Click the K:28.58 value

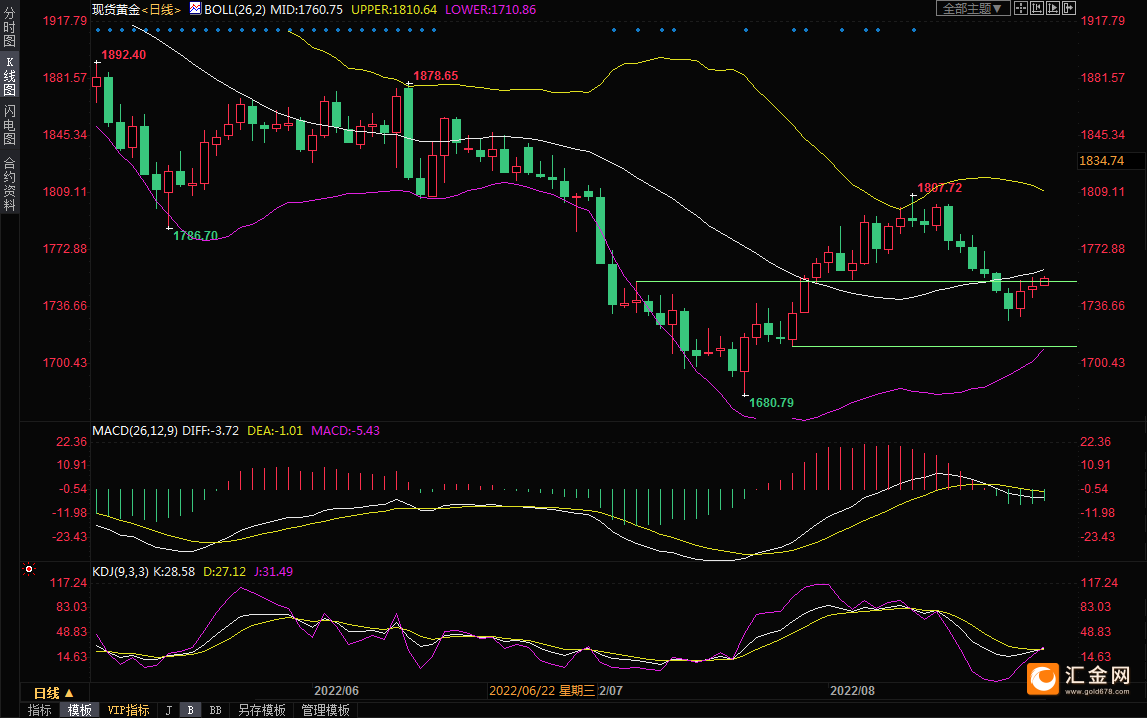coord(176,572)
